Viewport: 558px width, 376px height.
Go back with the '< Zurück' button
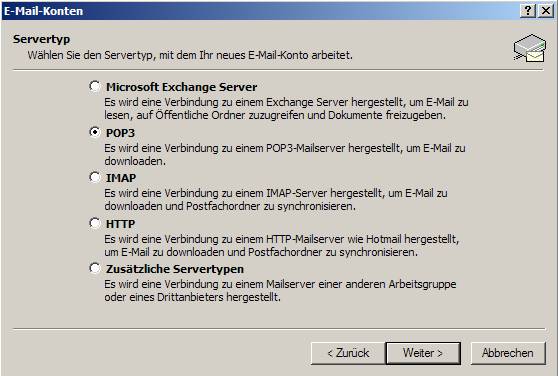click(x=348, y=353)
